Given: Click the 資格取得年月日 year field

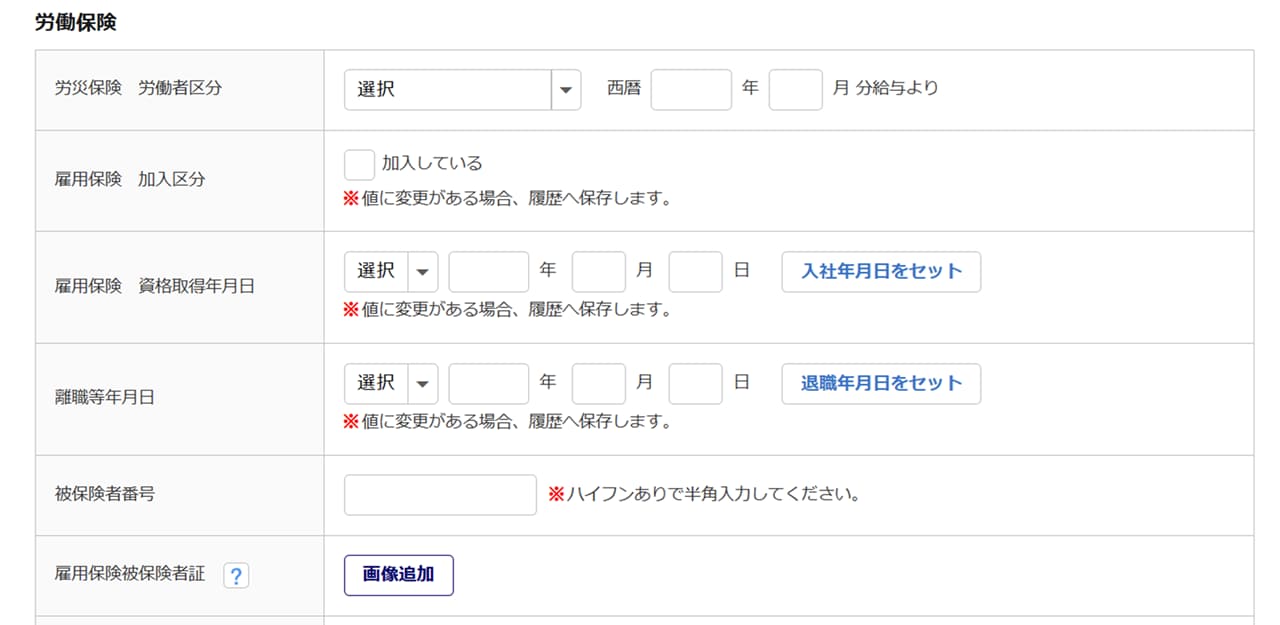Looking at the screenshot, I should tap(489, 272).
